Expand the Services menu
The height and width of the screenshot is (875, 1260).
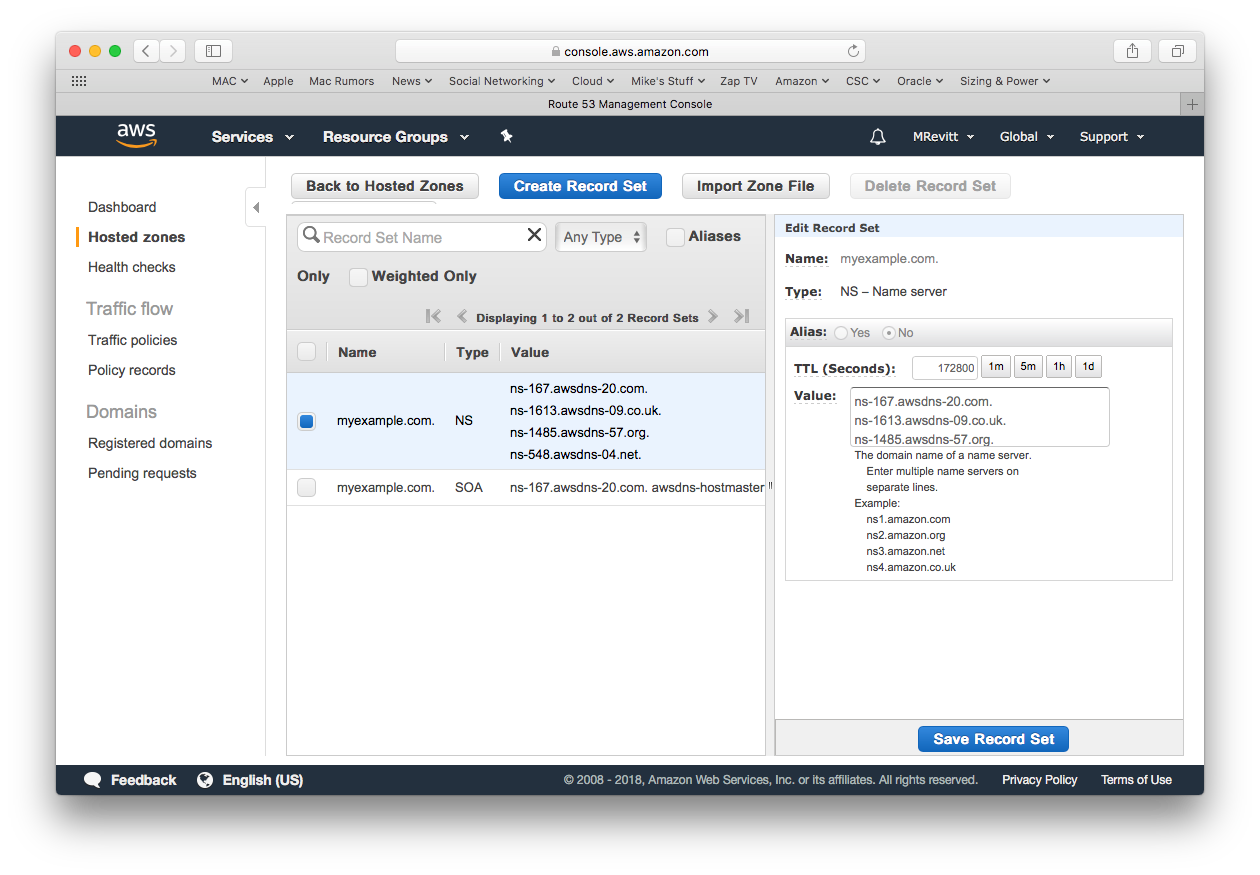(253, 137)
